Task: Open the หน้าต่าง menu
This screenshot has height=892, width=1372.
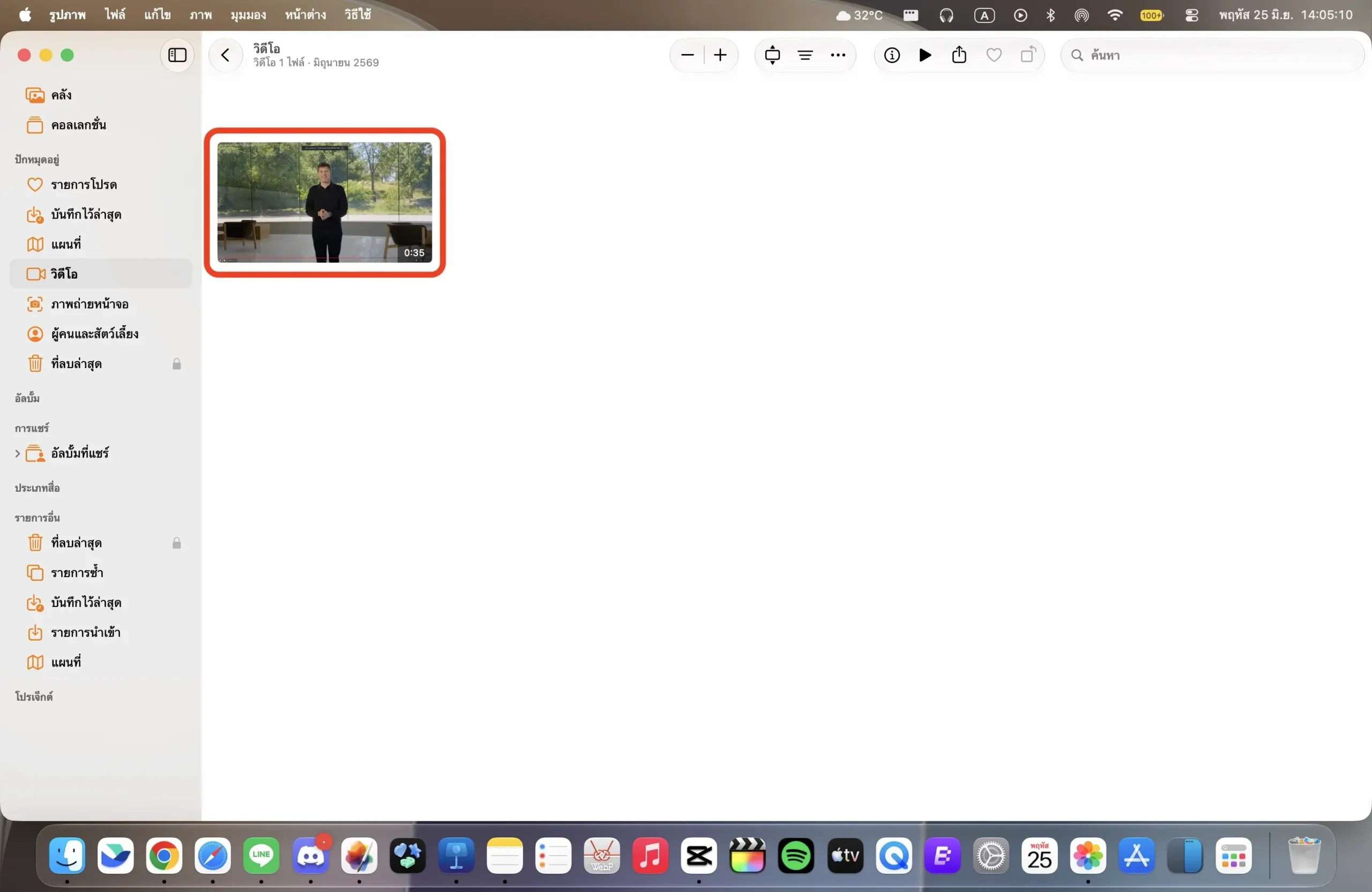Action: pyautogui.click(x=305, y=15)
